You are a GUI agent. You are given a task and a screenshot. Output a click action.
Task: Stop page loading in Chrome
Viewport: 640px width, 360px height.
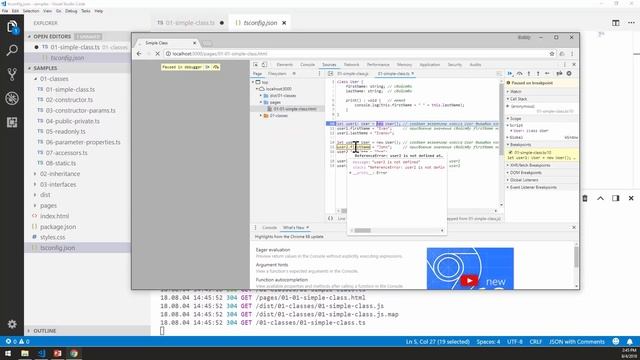coord(158,53)
